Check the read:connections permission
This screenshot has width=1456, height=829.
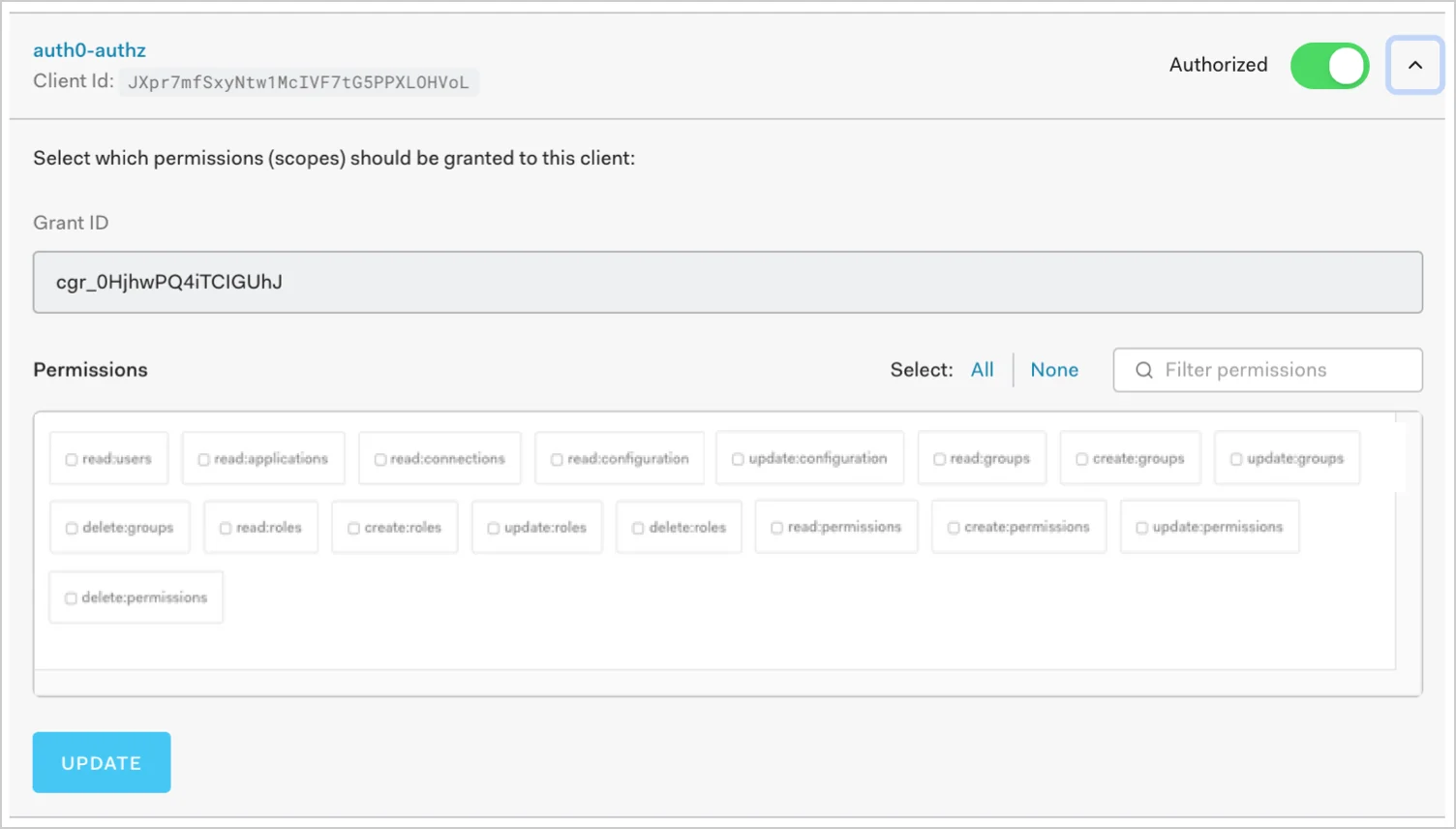pyautogui.click(x=380, y=459)
